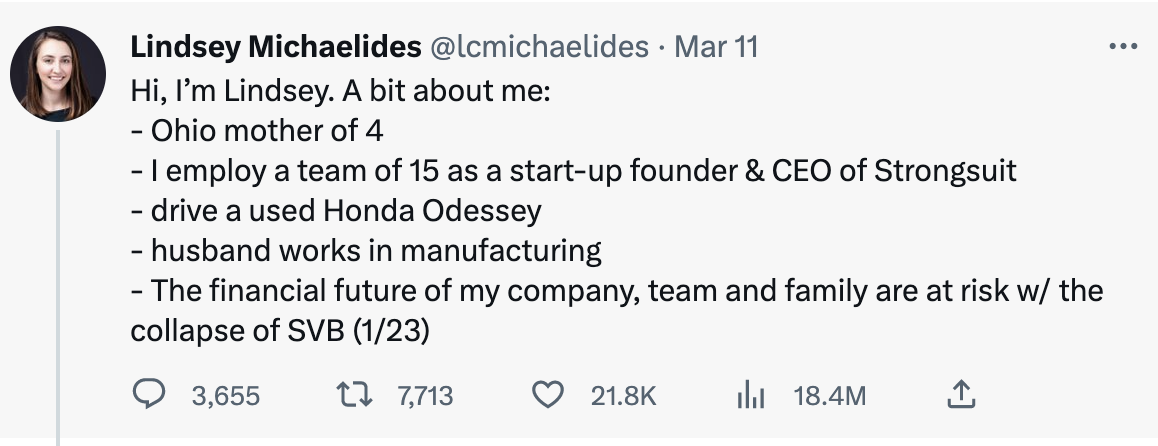Screen dimensions: 1158x446
Task: Visit the @lcmichaelides handle link
Action: [x=540, y=47]
